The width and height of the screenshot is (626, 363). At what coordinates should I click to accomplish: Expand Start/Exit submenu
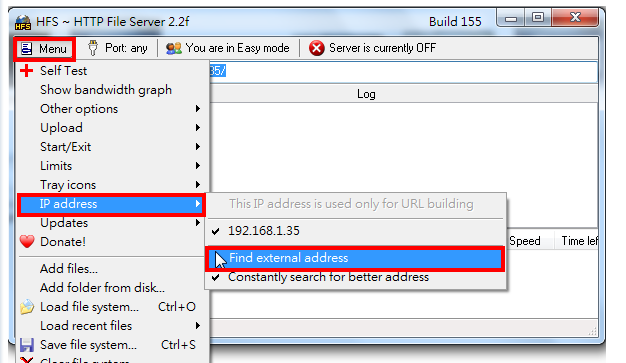point(112,147)
